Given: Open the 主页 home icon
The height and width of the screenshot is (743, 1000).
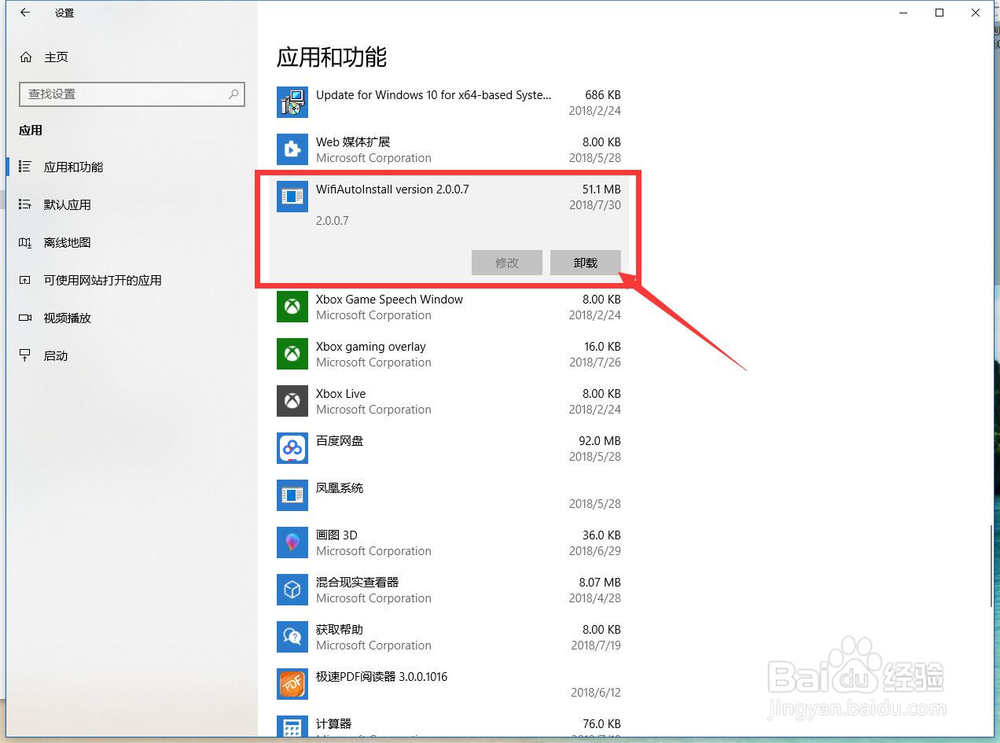Looking at the screenshot, I should 26,57.
